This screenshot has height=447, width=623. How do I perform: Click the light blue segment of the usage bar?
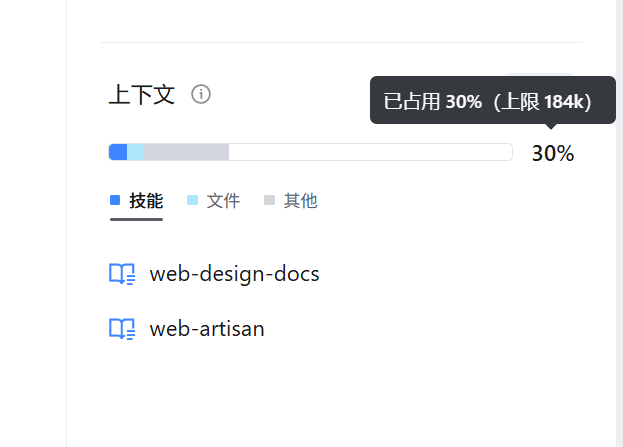[x=136, y=152]
